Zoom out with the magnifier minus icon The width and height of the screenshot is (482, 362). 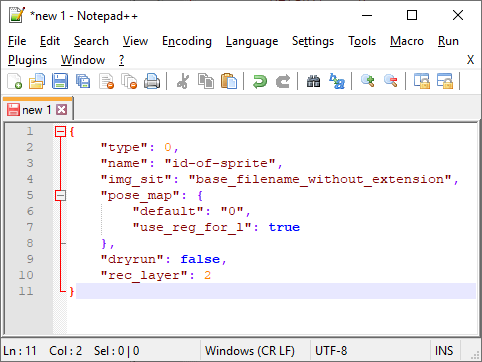click(391, 81)
